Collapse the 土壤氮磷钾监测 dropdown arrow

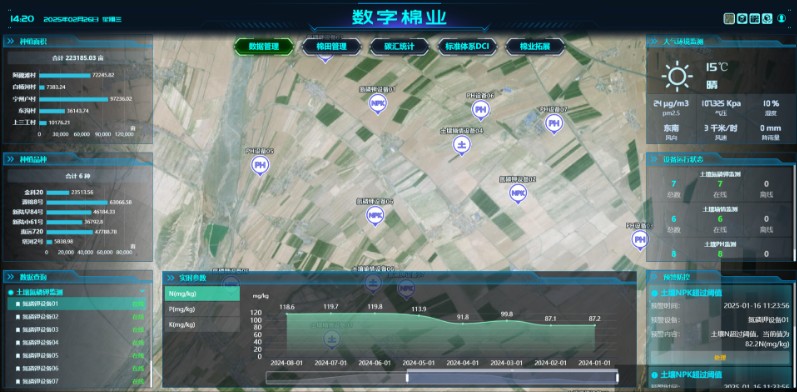pos(142,292)
